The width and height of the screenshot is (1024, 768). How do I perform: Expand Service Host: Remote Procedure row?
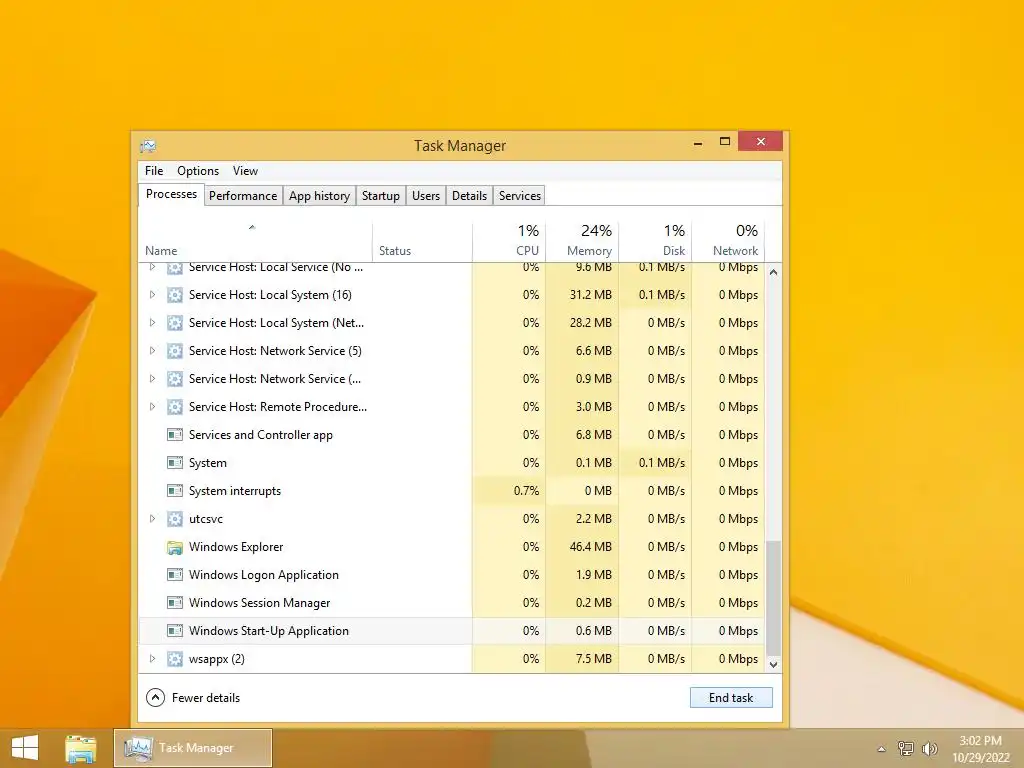tap(152, 407)
